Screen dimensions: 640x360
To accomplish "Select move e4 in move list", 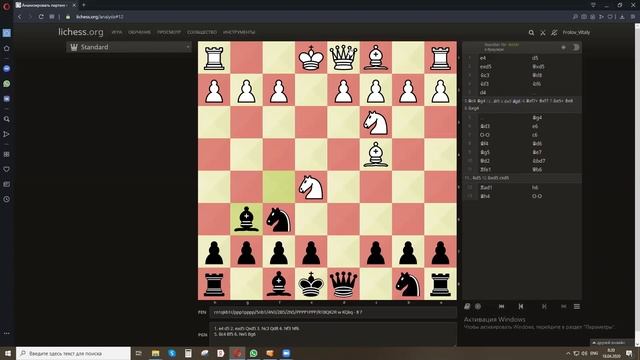I will tap(483, 58).
